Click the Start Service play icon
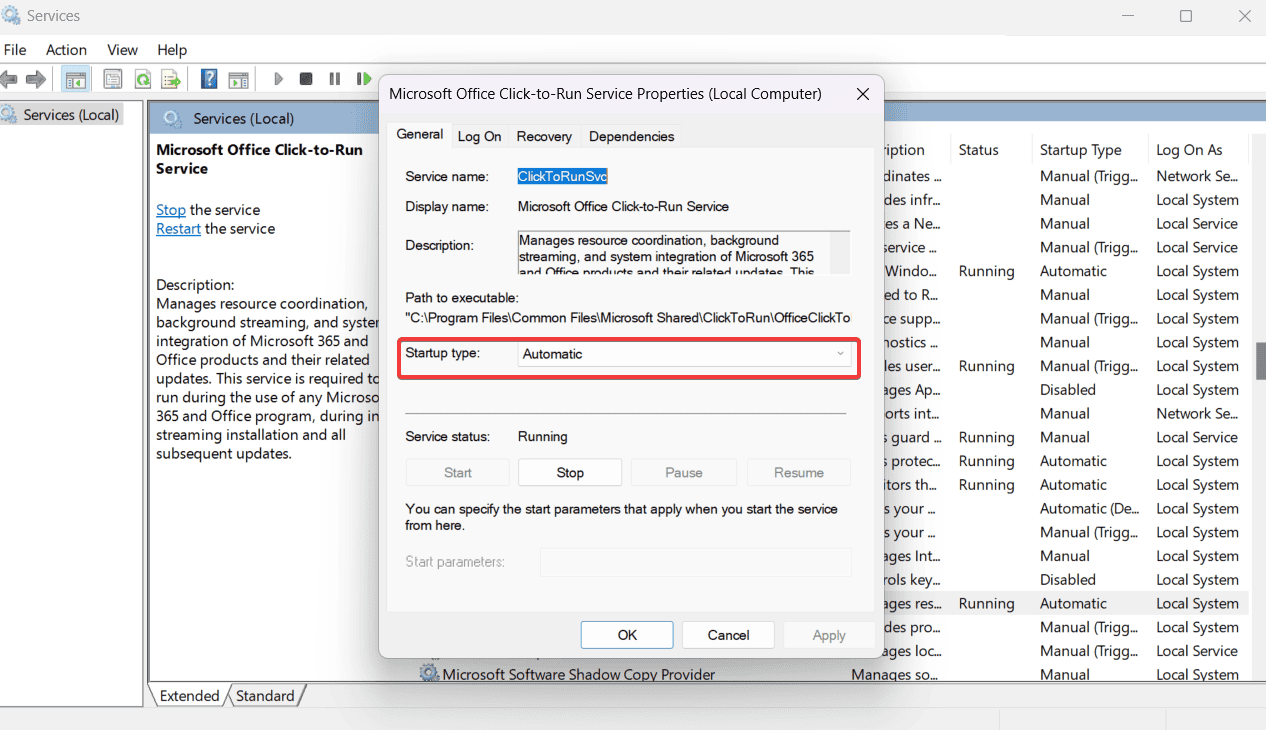The width and height of the screenshot is (1266, 730). point(278,79)
